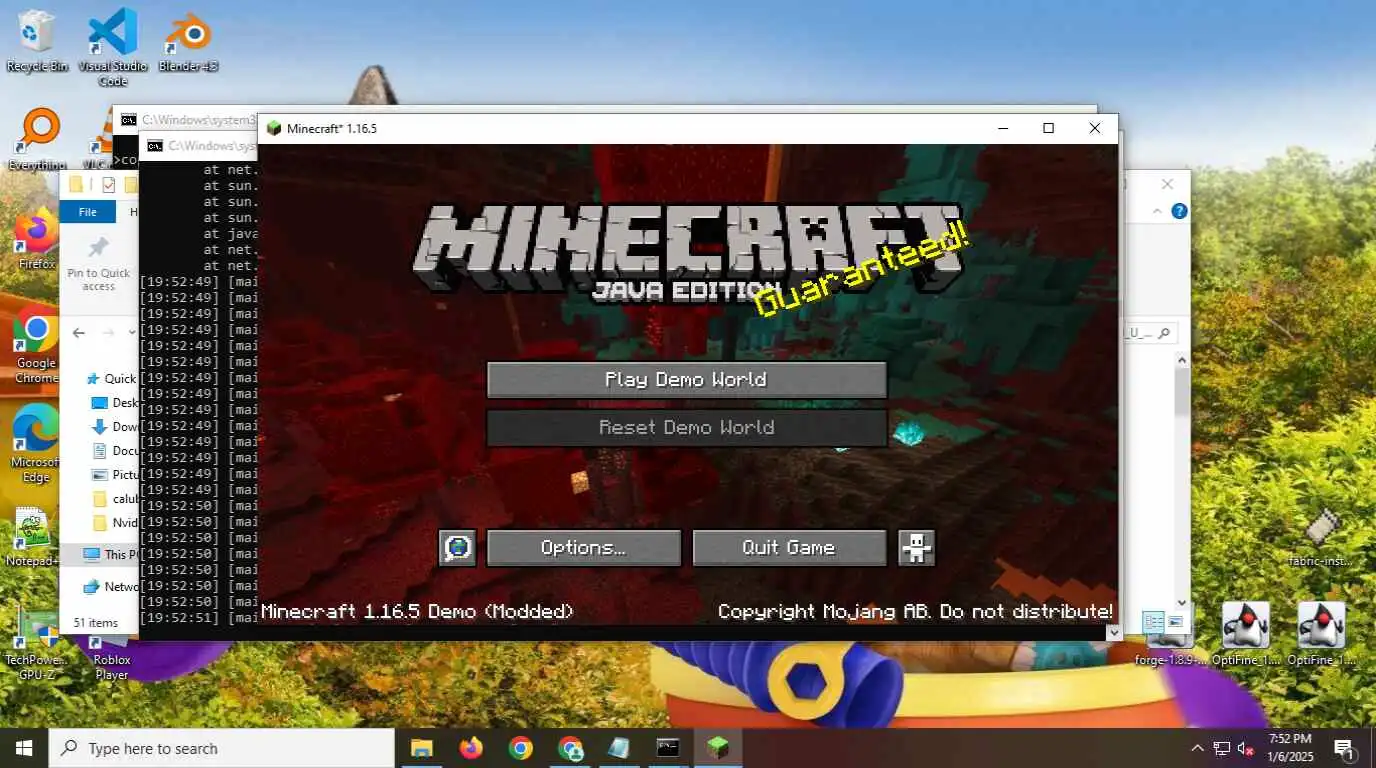The image size is (1376, 768).
Task: Open Firefox from the taskbar
Action: point(471,748)
